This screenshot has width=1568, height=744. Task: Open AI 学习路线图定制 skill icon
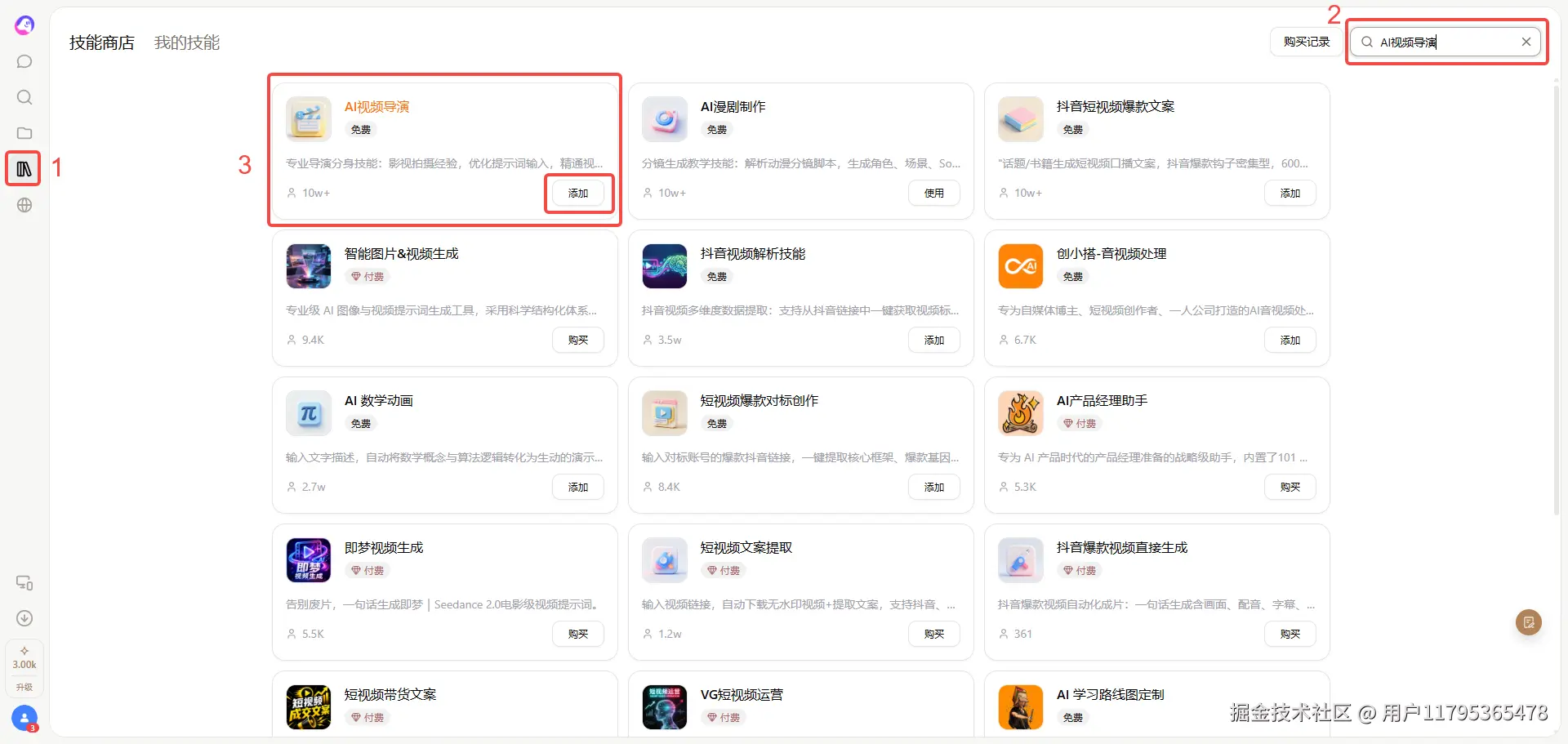(x=1021, y=707)
